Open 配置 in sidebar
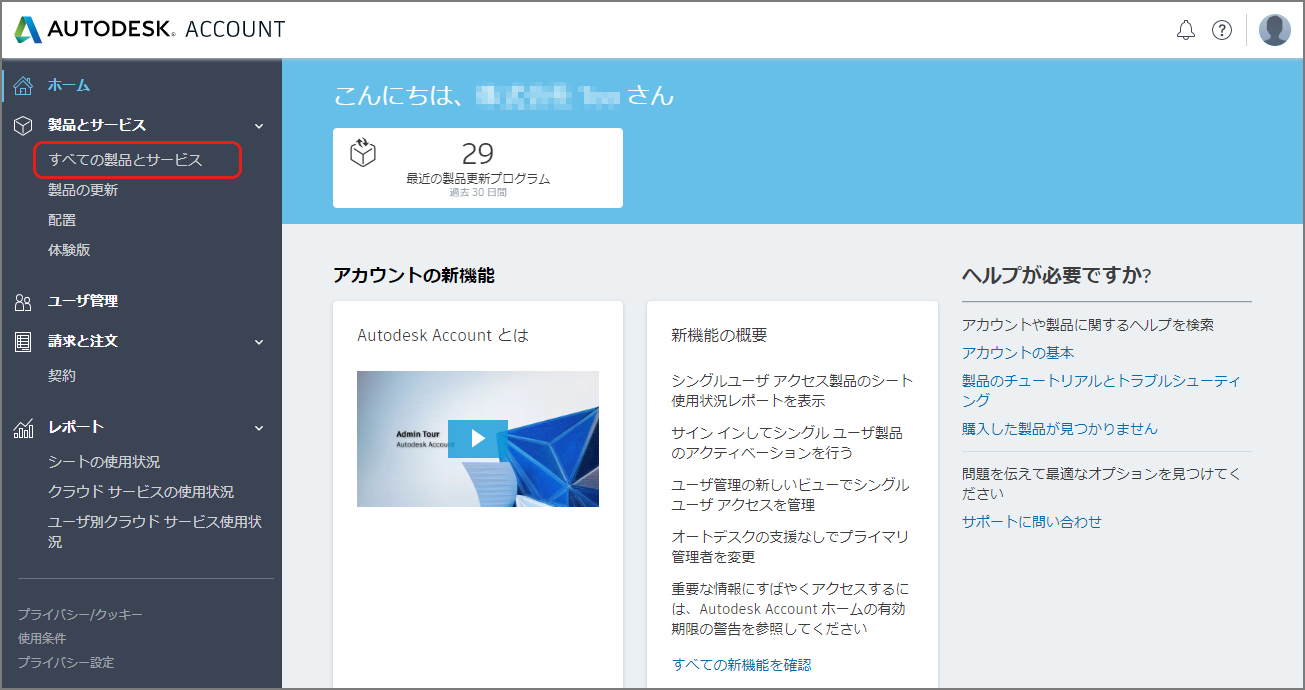Image resolution: width=1305 pixels, height=690 pixels. (x=62, y=220)
